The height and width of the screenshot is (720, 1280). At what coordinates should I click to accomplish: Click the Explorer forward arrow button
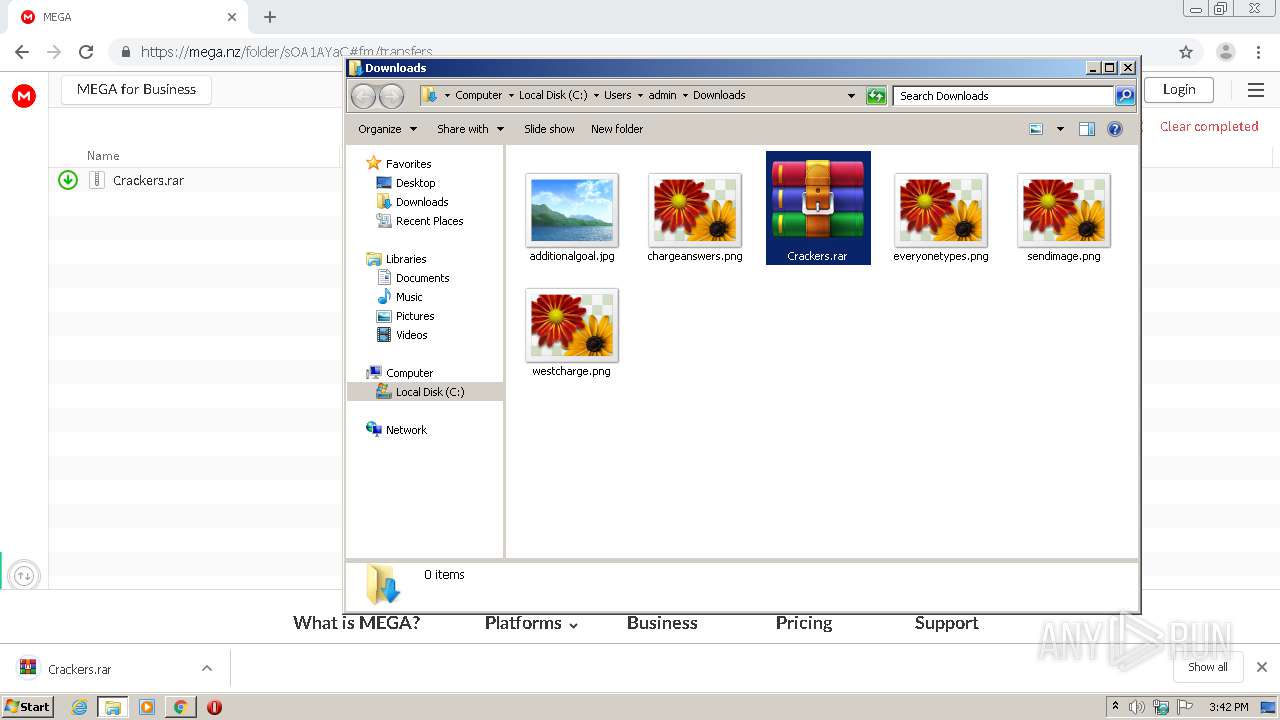pyautogui.click(x=391, y=96)
